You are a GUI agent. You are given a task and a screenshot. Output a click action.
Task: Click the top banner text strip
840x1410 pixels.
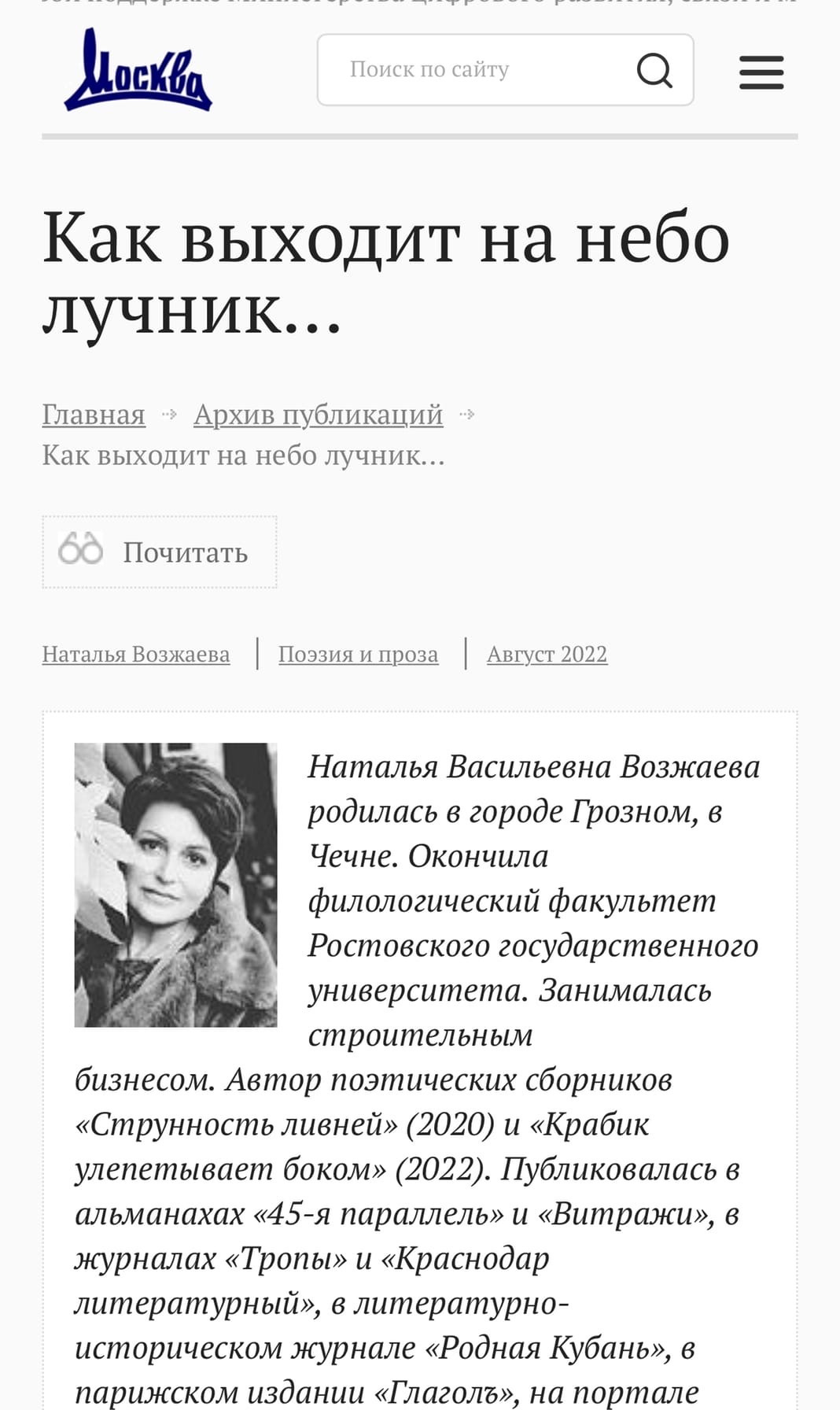click(x=420, y=4)
